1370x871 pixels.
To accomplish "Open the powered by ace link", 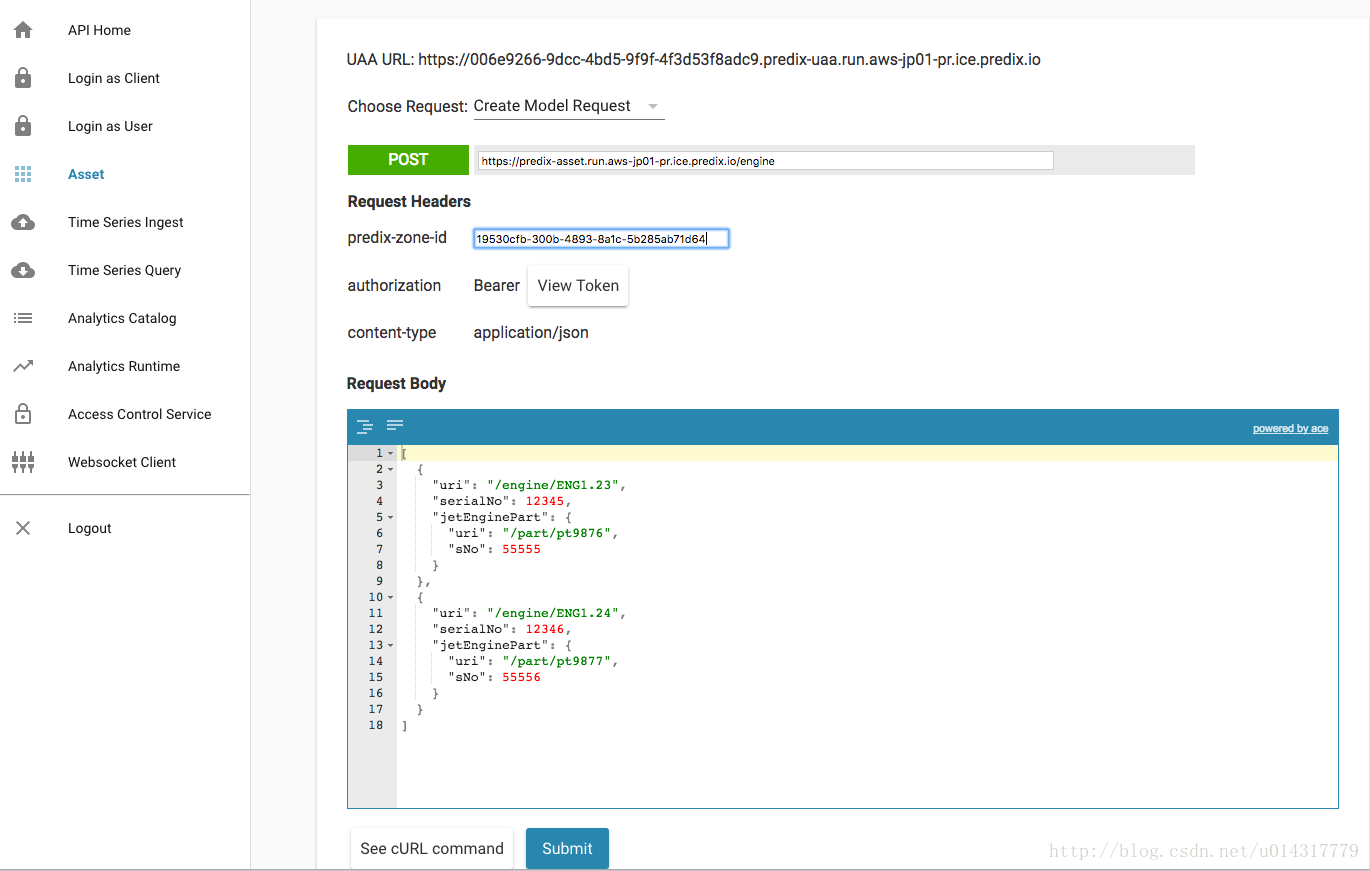I will pos(1290,428).
